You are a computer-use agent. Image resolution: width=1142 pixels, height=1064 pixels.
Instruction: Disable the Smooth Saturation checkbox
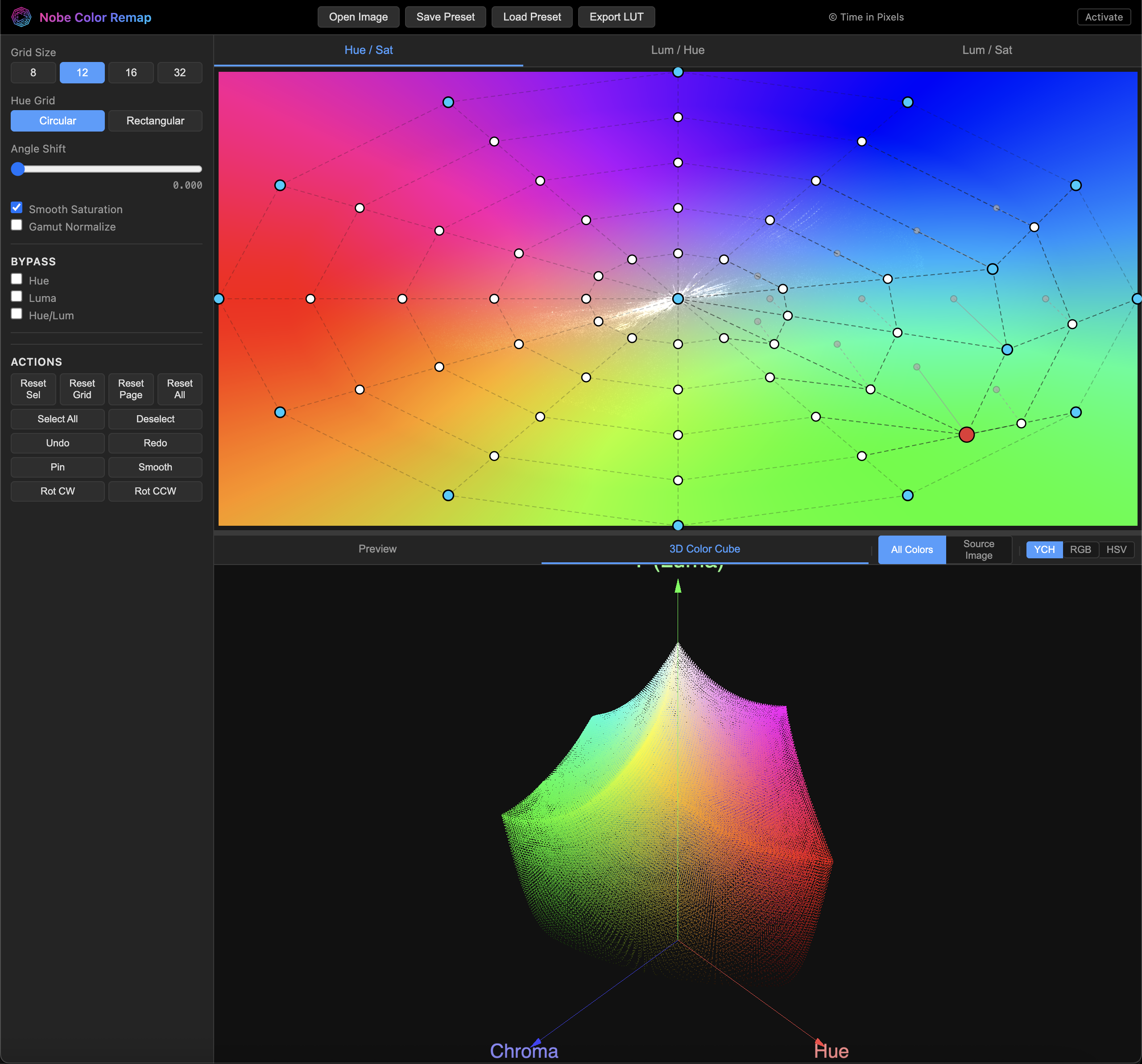point(16,207)
